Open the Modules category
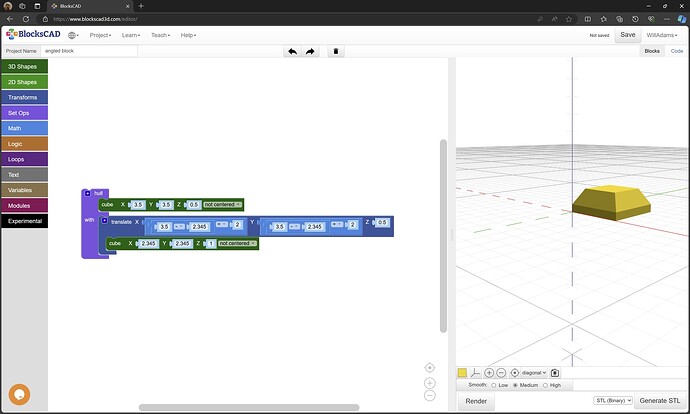This screenshot has height=414, width=690. (x=25, y=205)
